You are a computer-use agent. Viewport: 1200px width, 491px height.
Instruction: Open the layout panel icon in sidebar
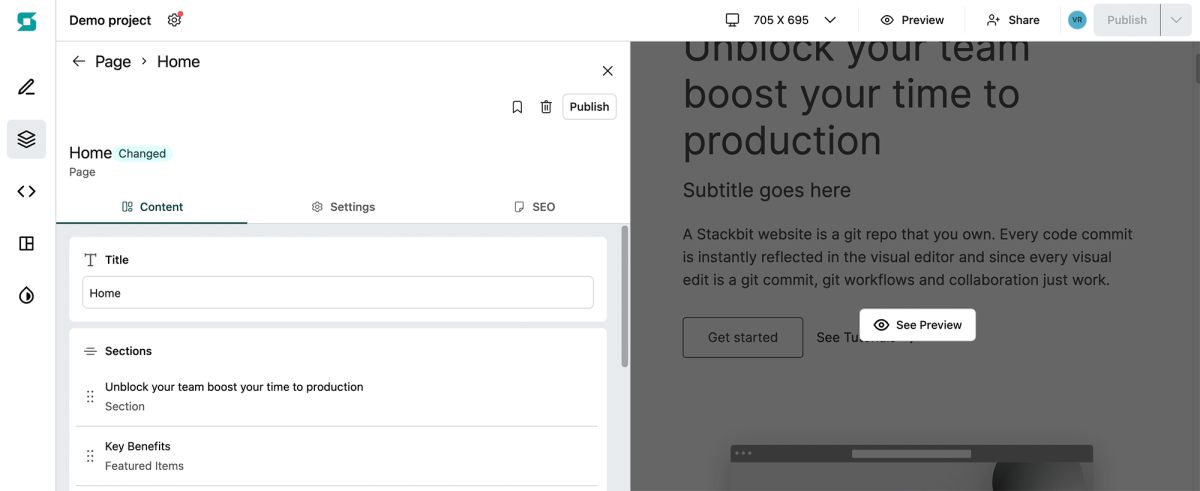[27, 243]
